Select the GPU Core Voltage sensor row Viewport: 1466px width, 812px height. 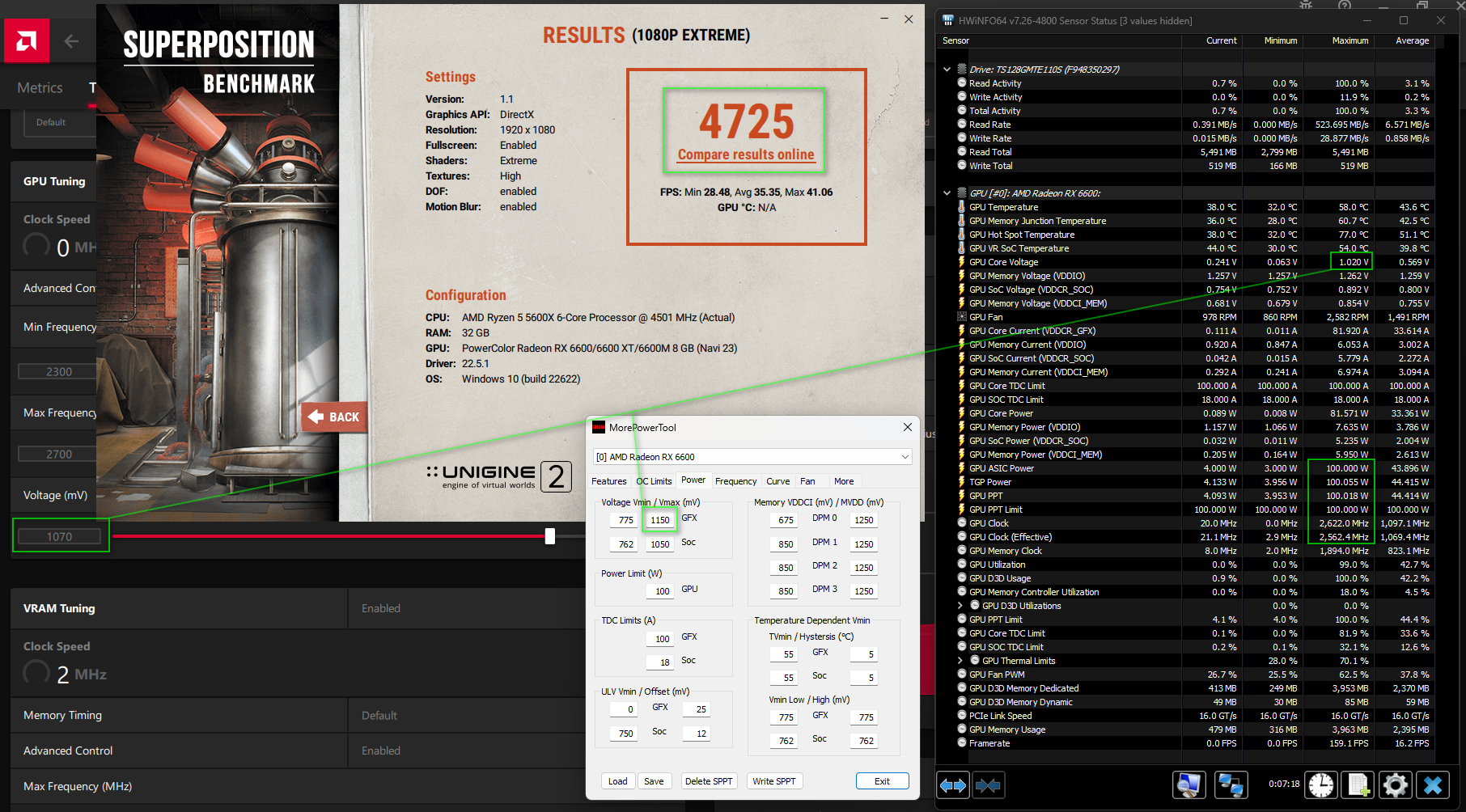coord(1194,262)
